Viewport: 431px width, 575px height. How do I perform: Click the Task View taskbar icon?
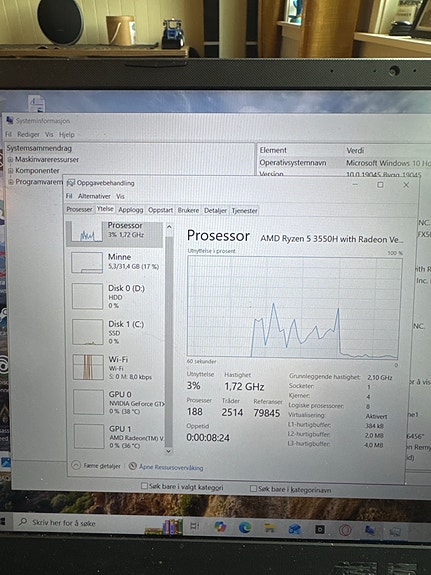[x=195, y=526]
